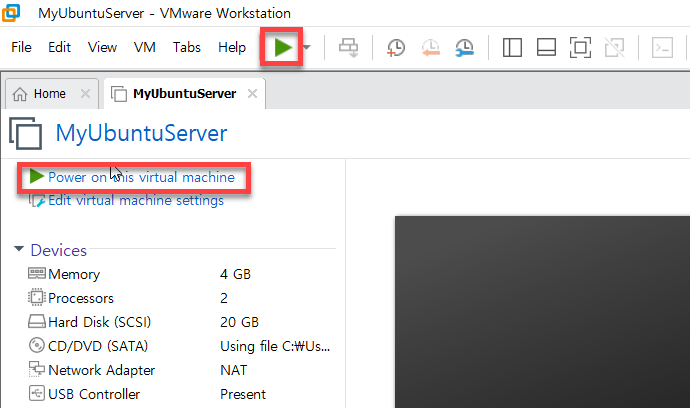The width and height of the screenshot is (690, 408).
Task: Click Send Ctrl+Alt+Del toolbar icon
Action: point(349,47)
